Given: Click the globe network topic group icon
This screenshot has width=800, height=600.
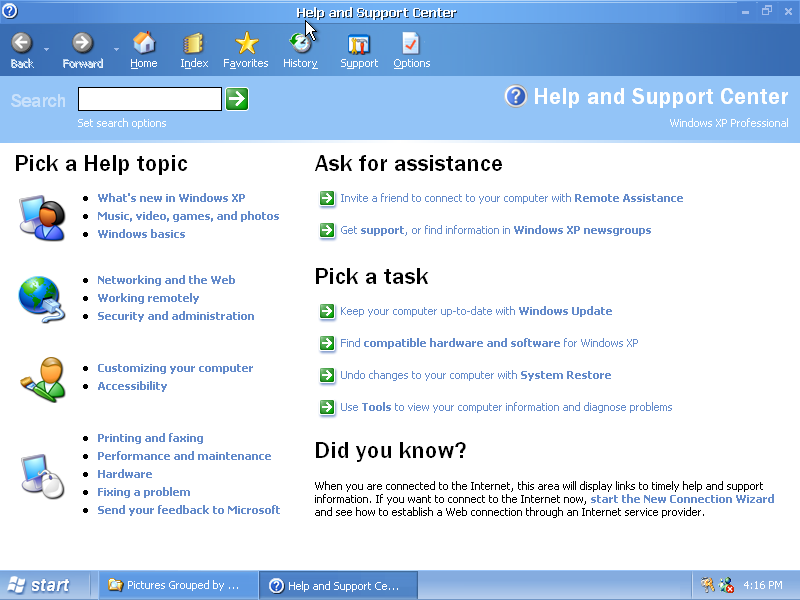Looking at the screenshot, I should click(x=42, y=299).
